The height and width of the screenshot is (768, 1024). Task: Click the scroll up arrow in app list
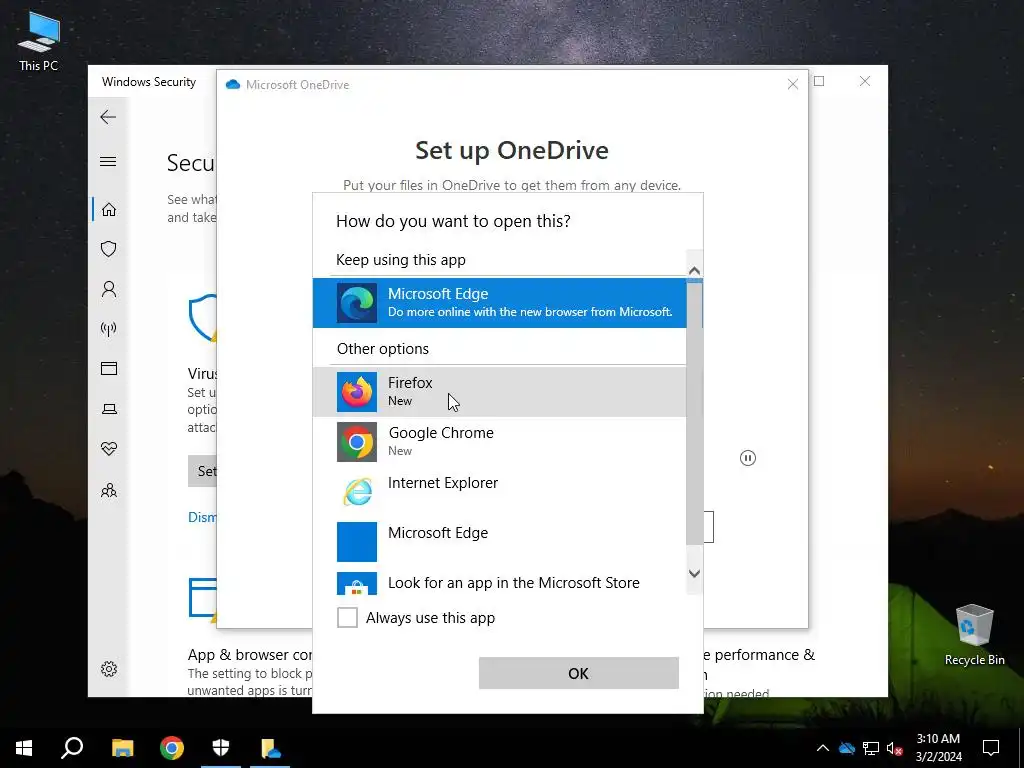[x=694, y=270]
